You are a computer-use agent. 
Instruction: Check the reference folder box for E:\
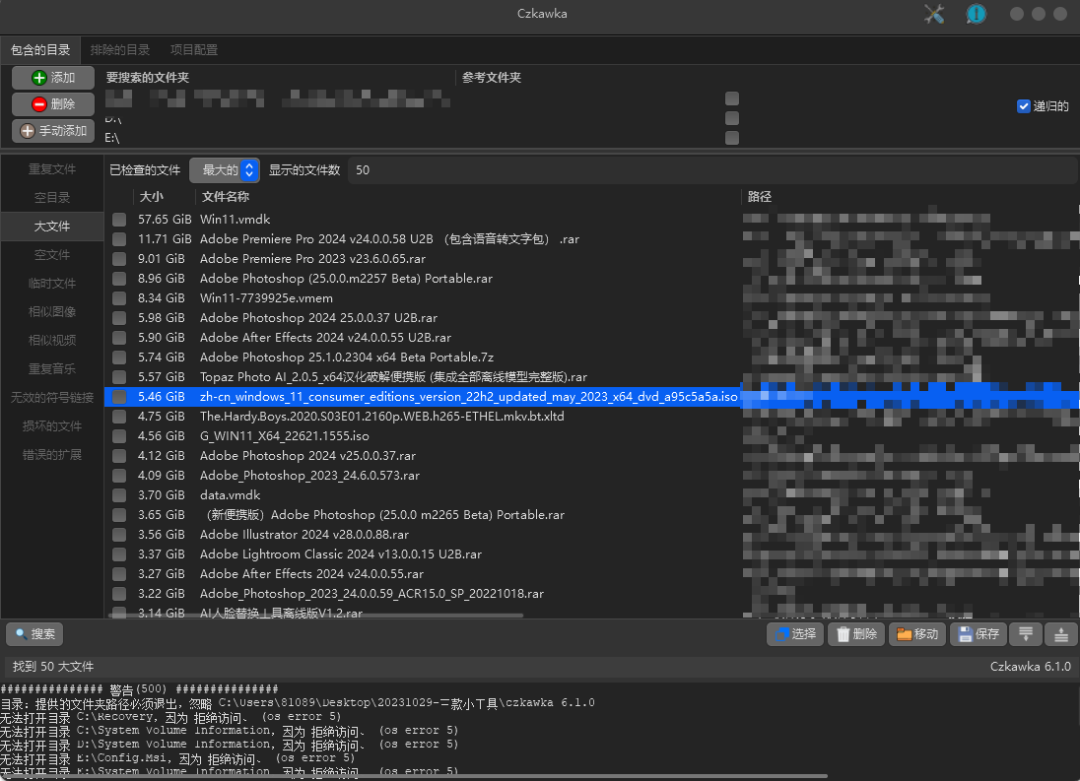732,138
